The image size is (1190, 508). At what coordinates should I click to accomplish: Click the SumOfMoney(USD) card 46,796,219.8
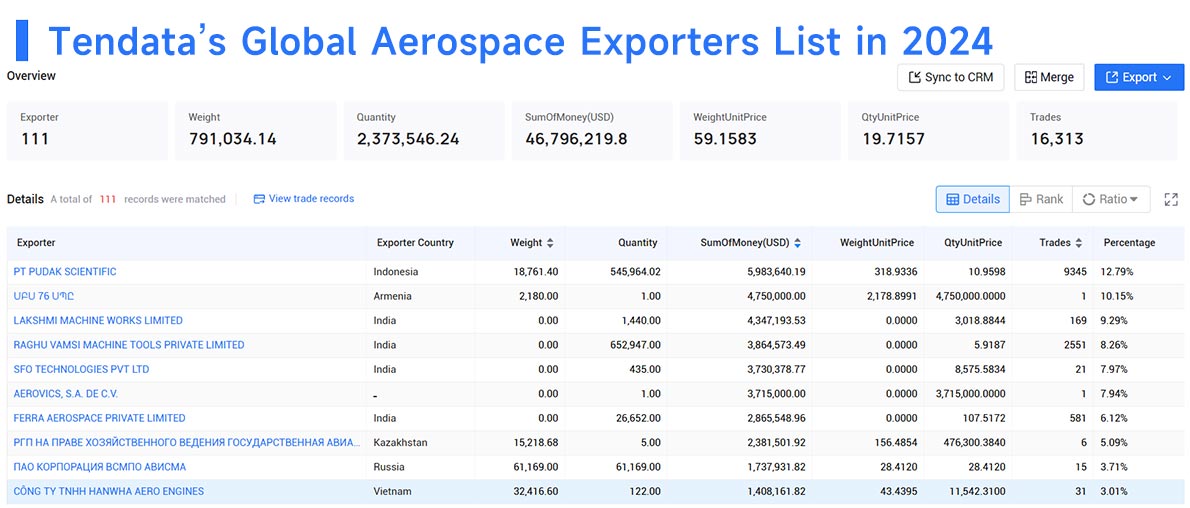592,131
